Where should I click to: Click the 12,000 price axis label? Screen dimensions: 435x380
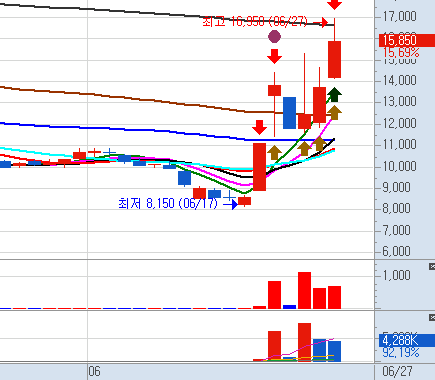[x=400, y=123]
